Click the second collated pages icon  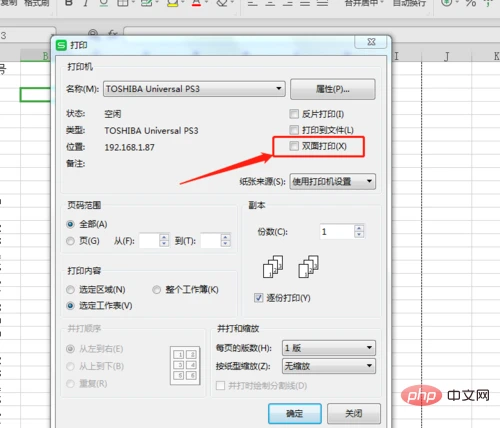point(308,267)
